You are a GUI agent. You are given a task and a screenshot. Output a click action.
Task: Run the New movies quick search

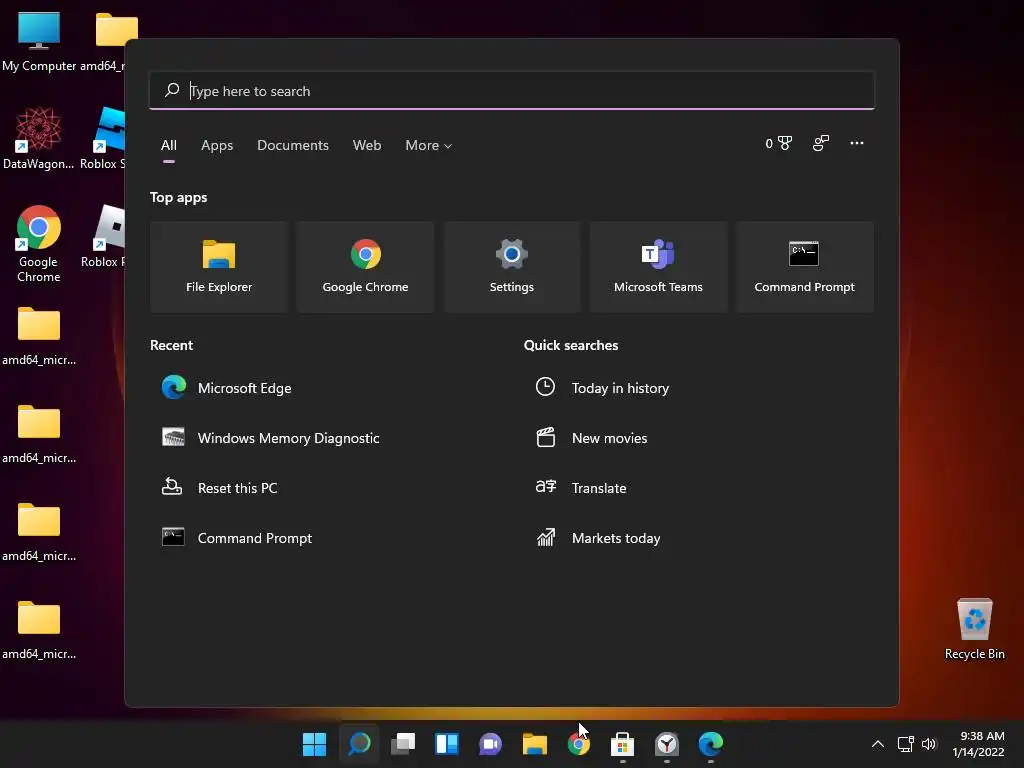coord(591,438)
